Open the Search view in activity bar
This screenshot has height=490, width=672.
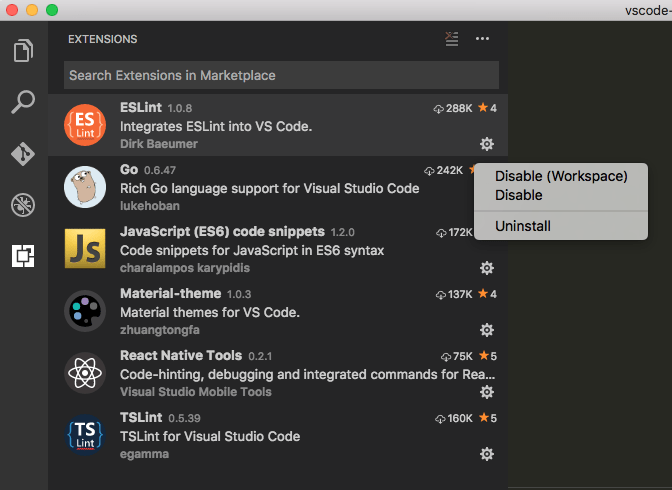click(23, 102)
